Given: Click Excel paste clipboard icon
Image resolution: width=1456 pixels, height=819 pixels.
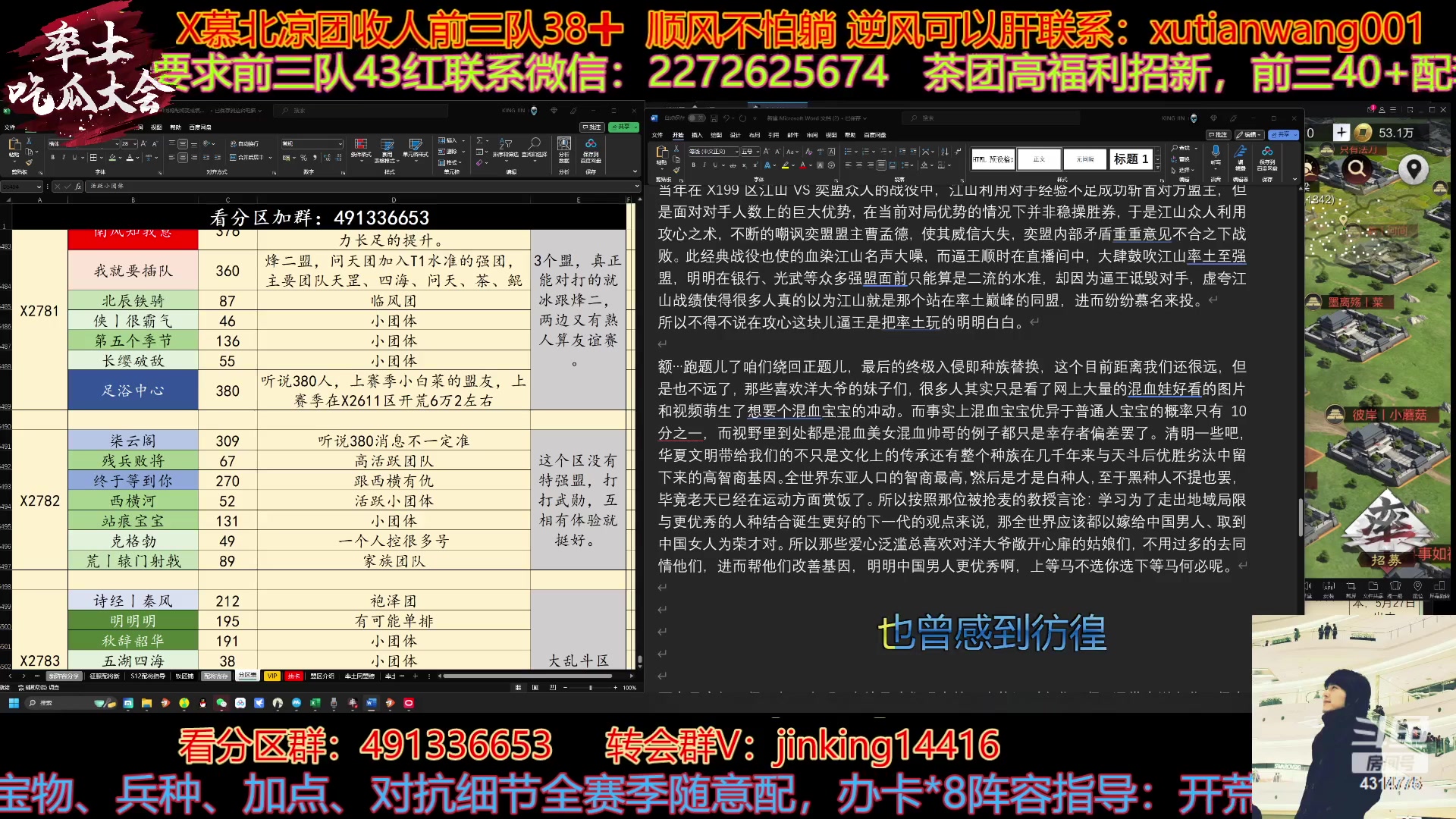Looking at the screenshot, I should click(14, 145).
